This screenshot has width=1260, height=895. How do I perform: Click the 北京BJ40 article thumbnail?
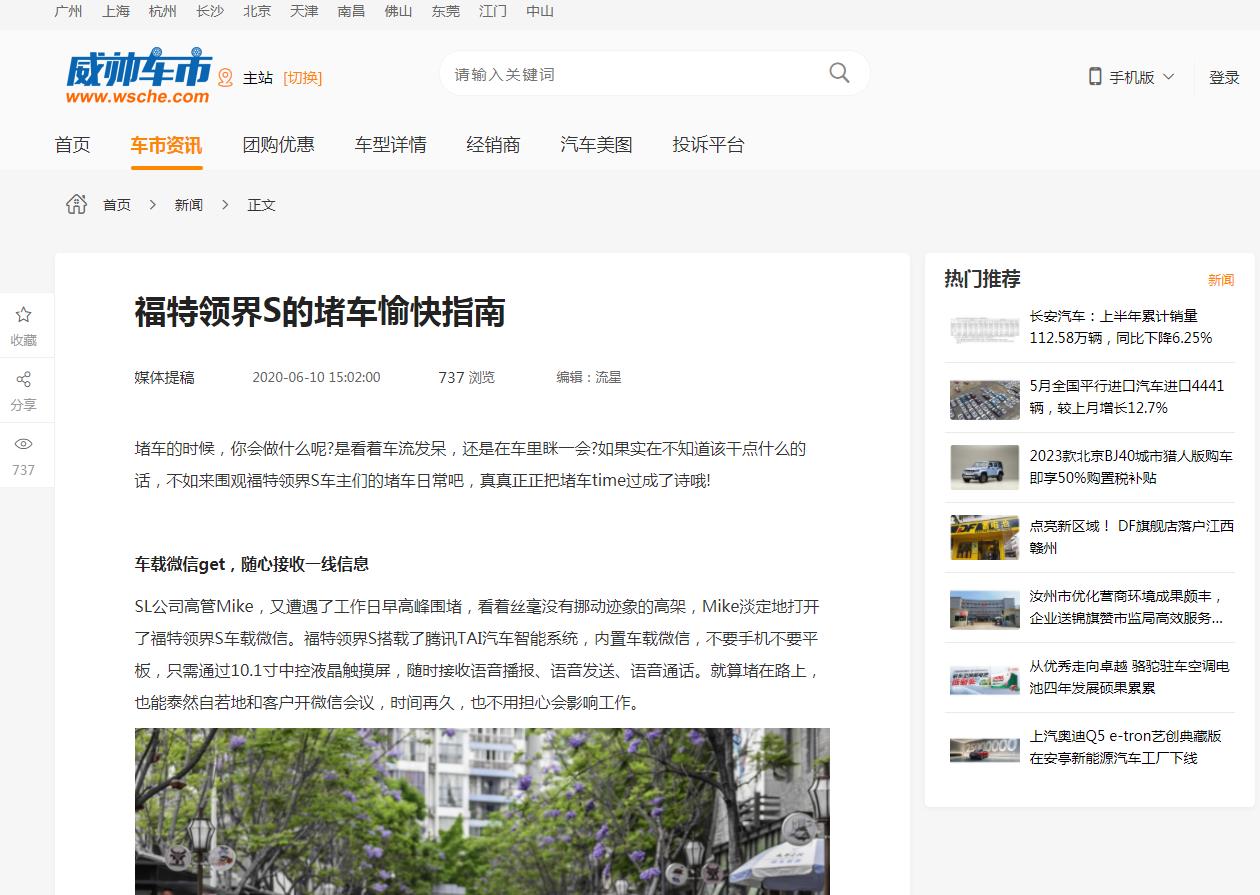coord(985,467)
